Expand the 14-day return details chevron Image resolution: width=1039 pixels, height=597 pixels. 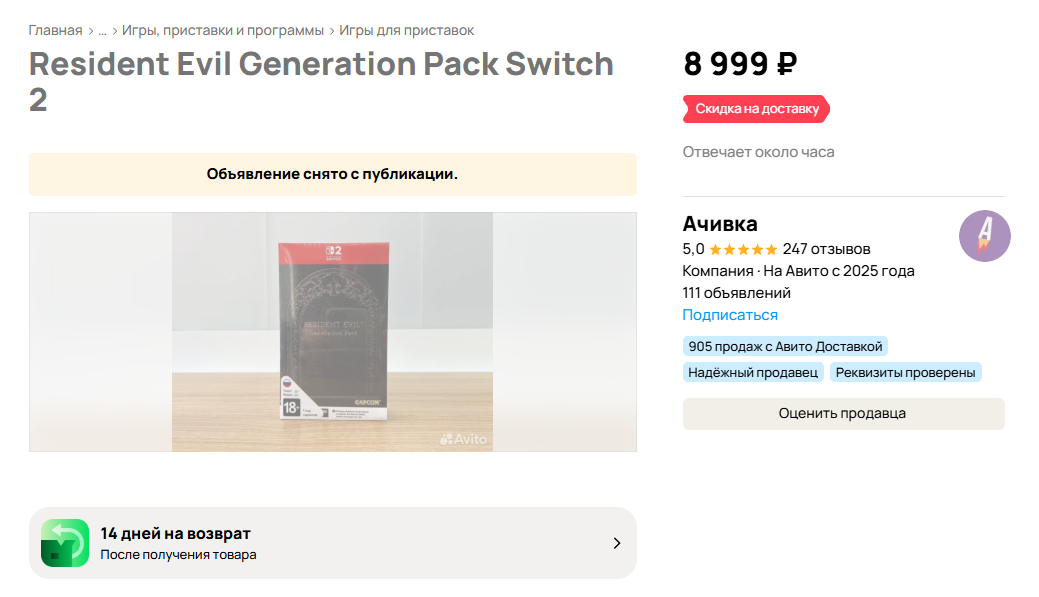[x=616, y=543]
